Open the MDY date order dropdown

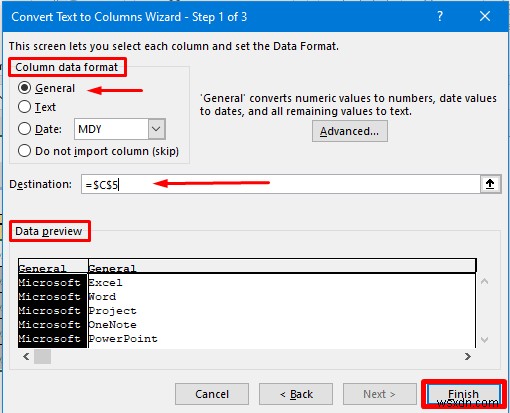click(157, 129)
